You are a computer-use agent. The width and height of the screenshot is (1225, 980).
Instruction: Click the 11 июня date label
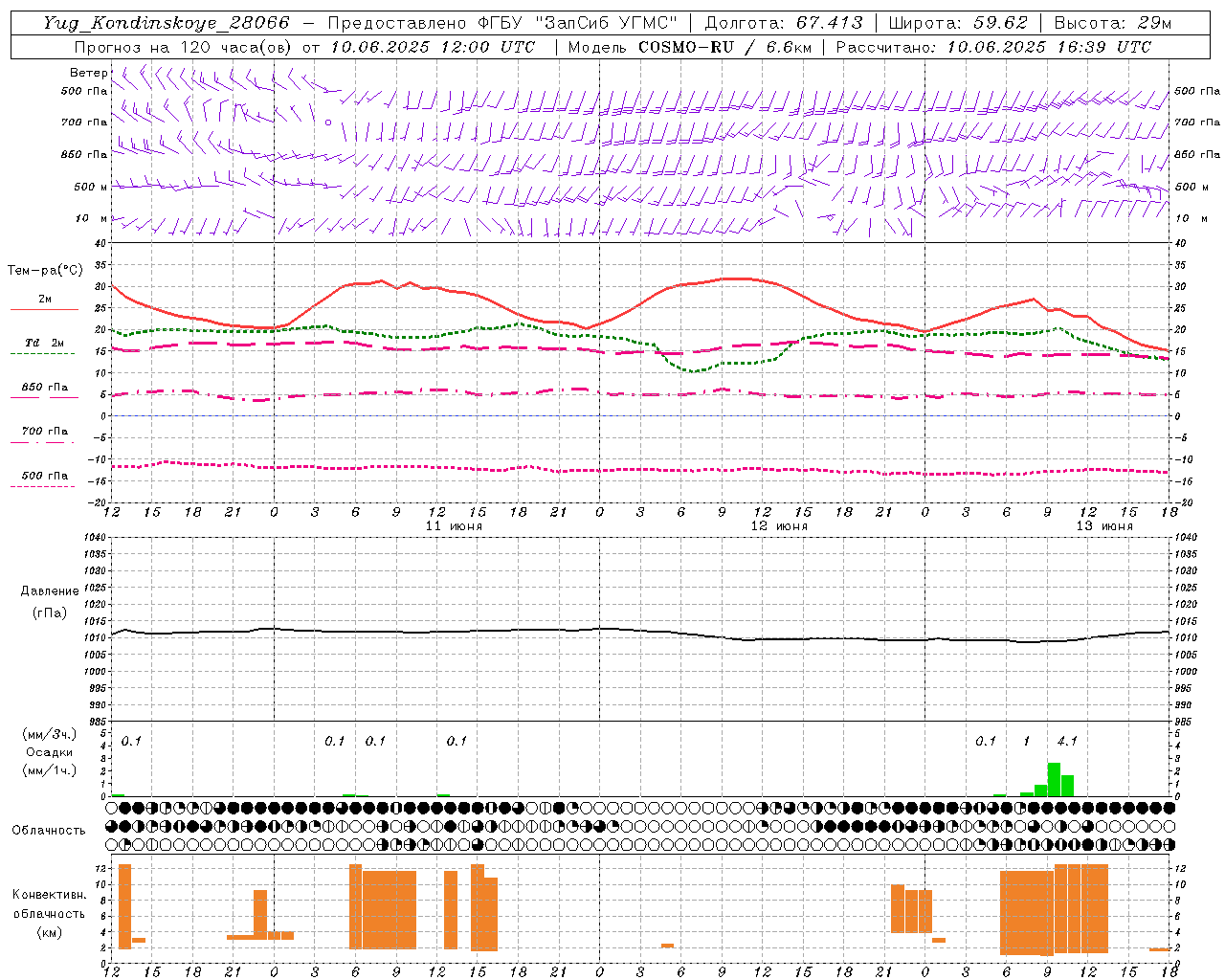tap(454, 526)
